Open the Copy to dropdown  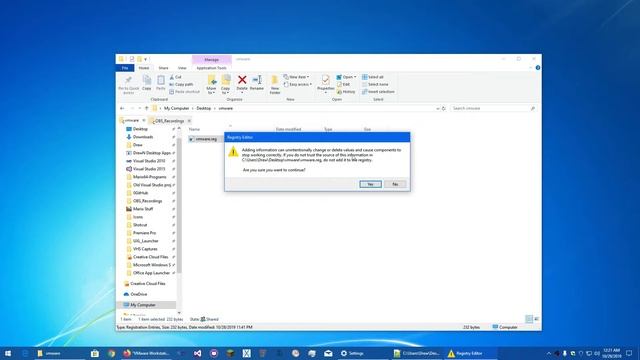[225, 84]
